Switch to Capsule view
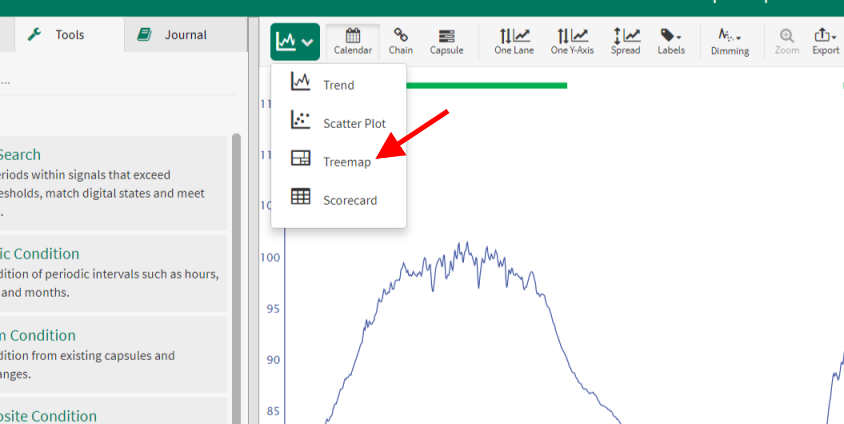Image resolution: width=844 pixels, height=424 pixels. tap(446, 41)
